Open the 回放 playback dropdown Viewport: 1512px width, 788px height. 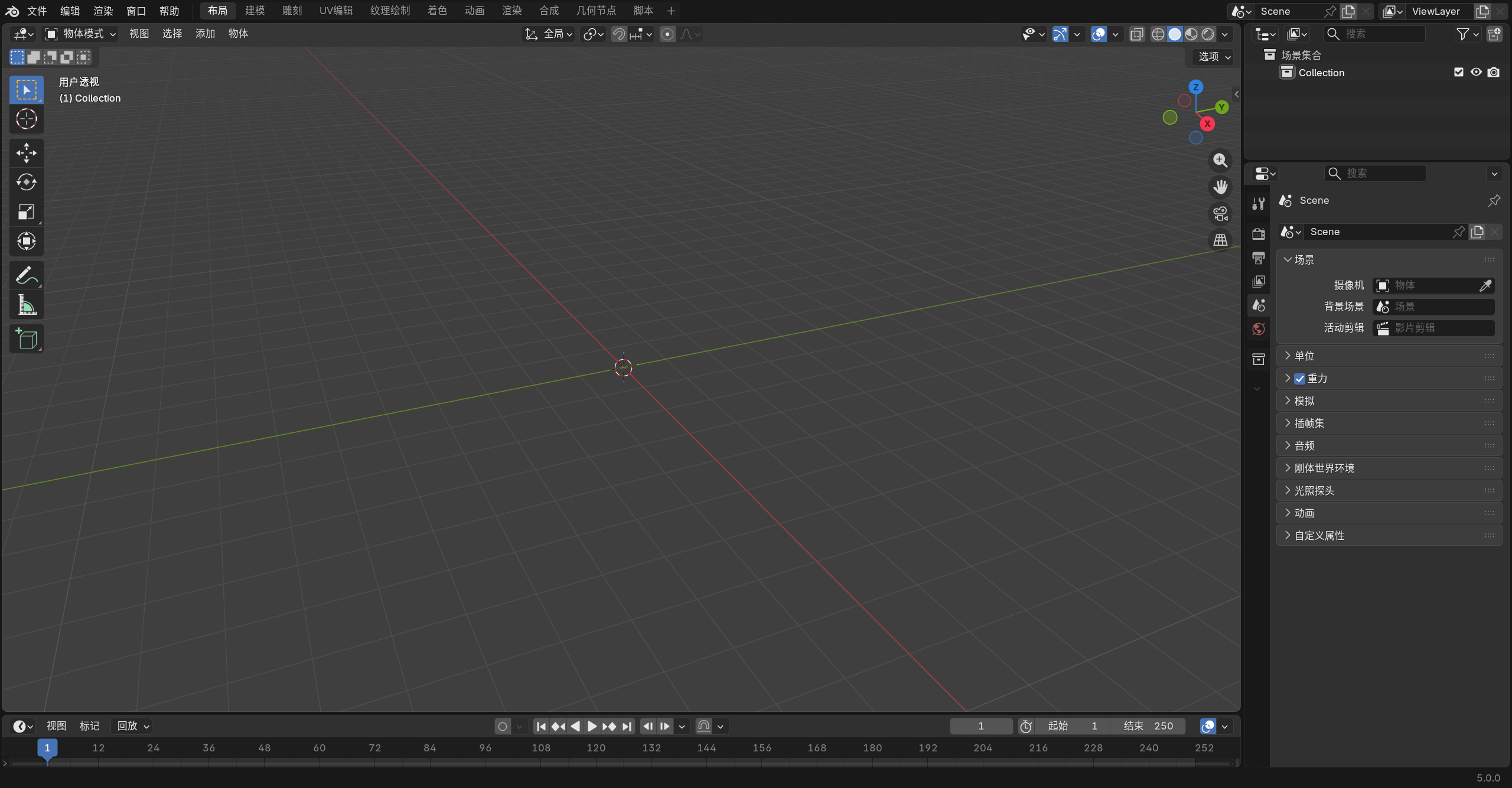[133, 727]
